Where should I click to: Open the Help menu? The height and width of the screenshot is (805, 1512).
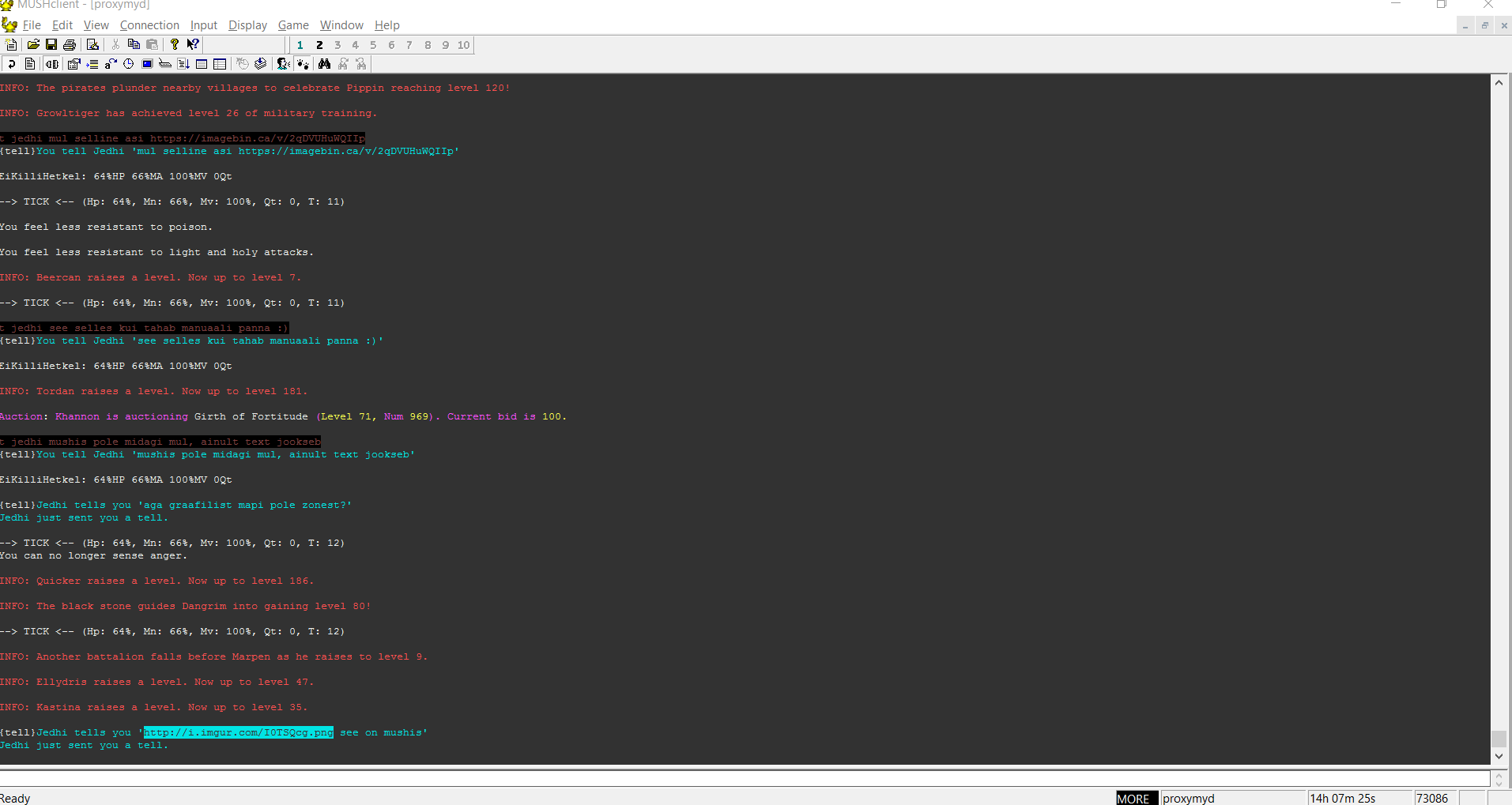(x=387, y=25)
